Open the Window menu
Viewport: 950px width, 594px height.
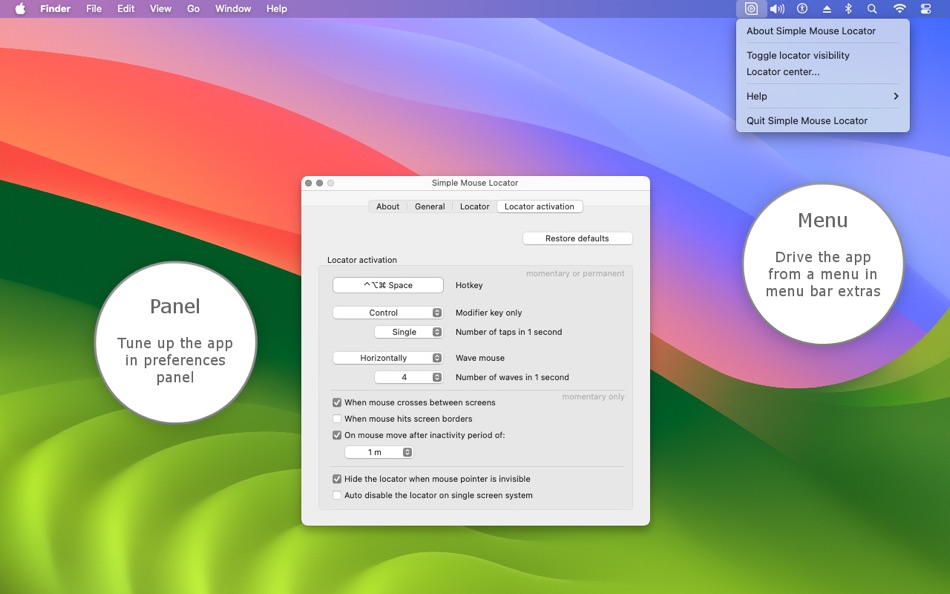(x=233, y=8)
